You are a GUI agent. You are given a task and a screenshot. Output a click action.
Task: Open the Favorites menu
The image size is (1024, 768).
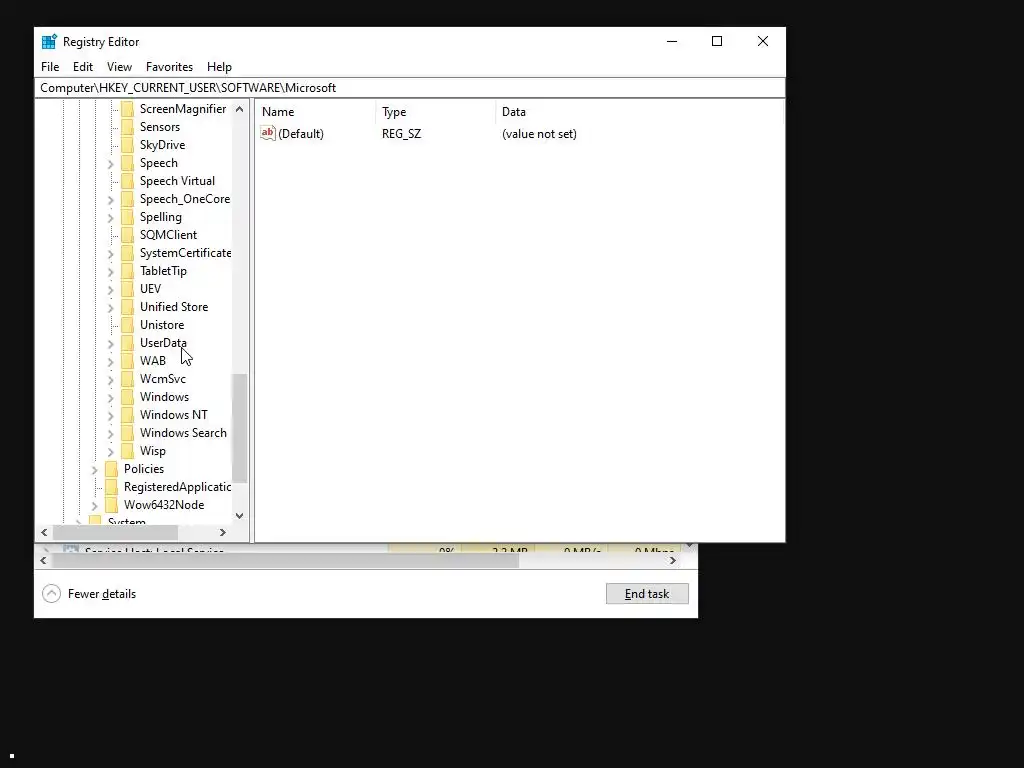click(169, 67)
